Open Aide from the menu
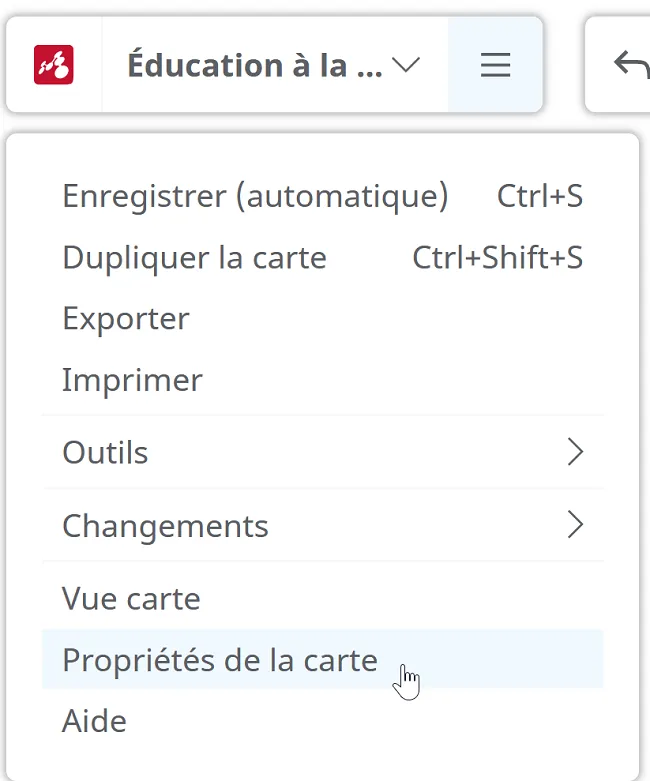The height and width of the screenshot is (781, 650). pos(323,721)
